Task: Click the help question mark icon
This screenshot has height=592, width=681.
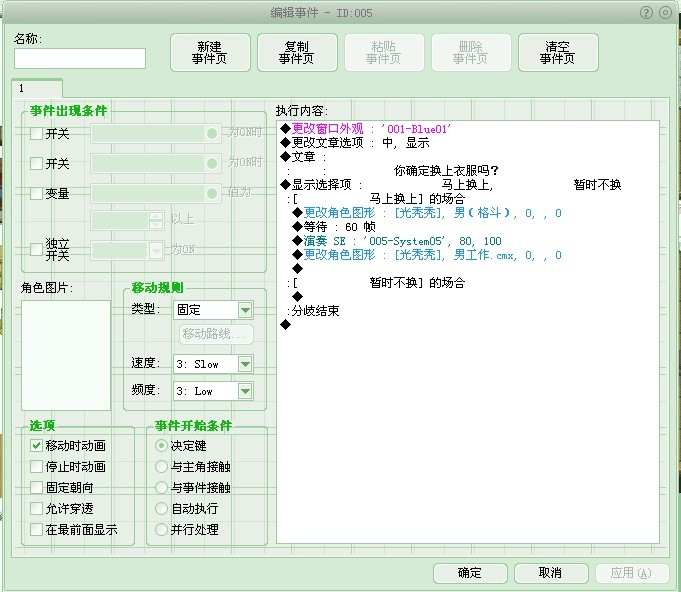Action: click(x=646, y=13)
